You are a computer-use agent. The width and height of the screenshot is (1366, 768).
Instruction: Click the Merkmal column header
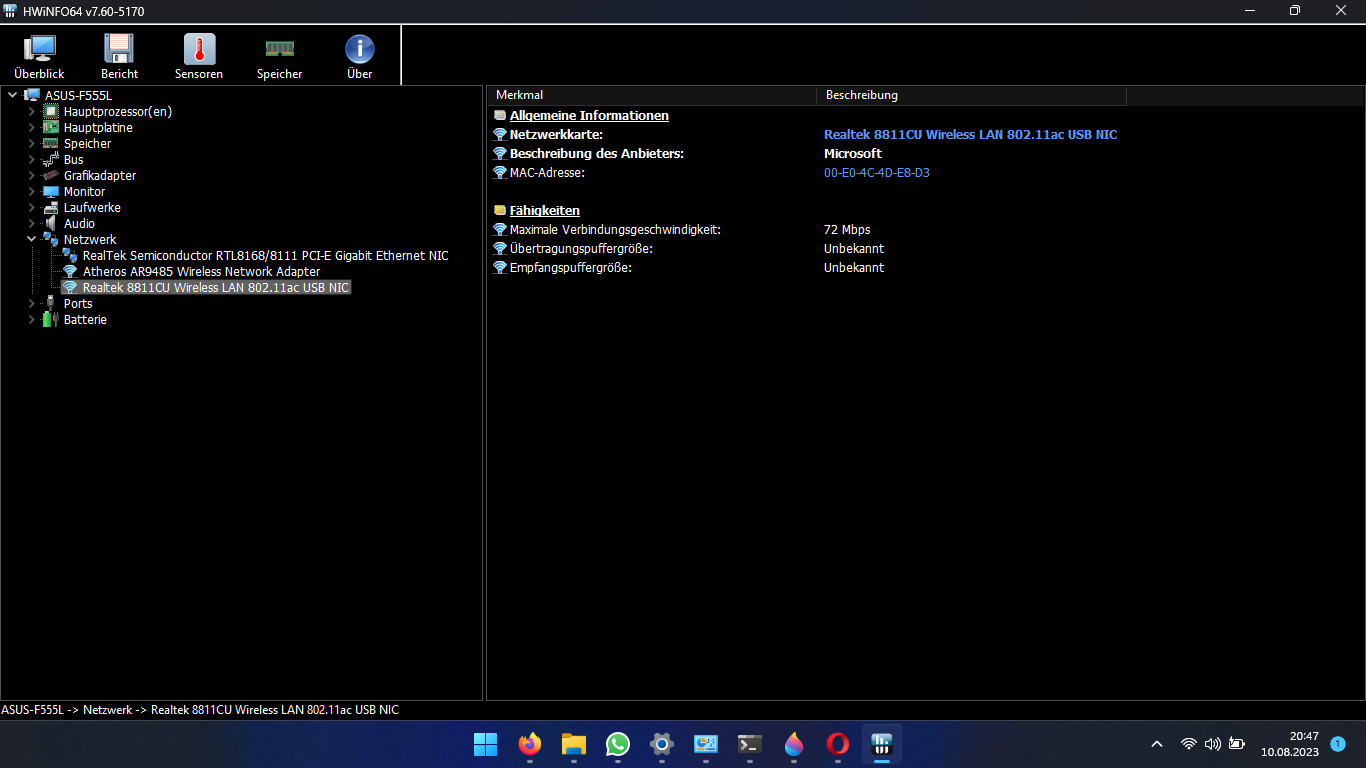tap(651, 95)
